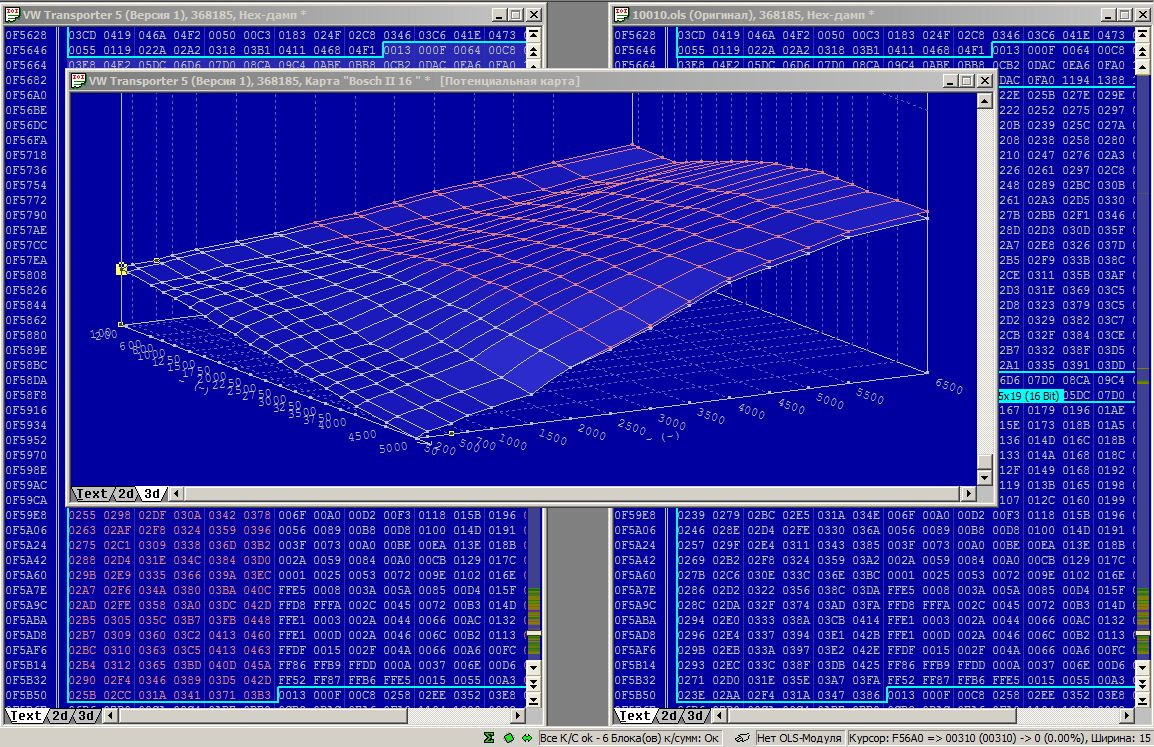
Task: Select cell 029B in VW Transporter row 0F5A60
Action: point(82,576)
